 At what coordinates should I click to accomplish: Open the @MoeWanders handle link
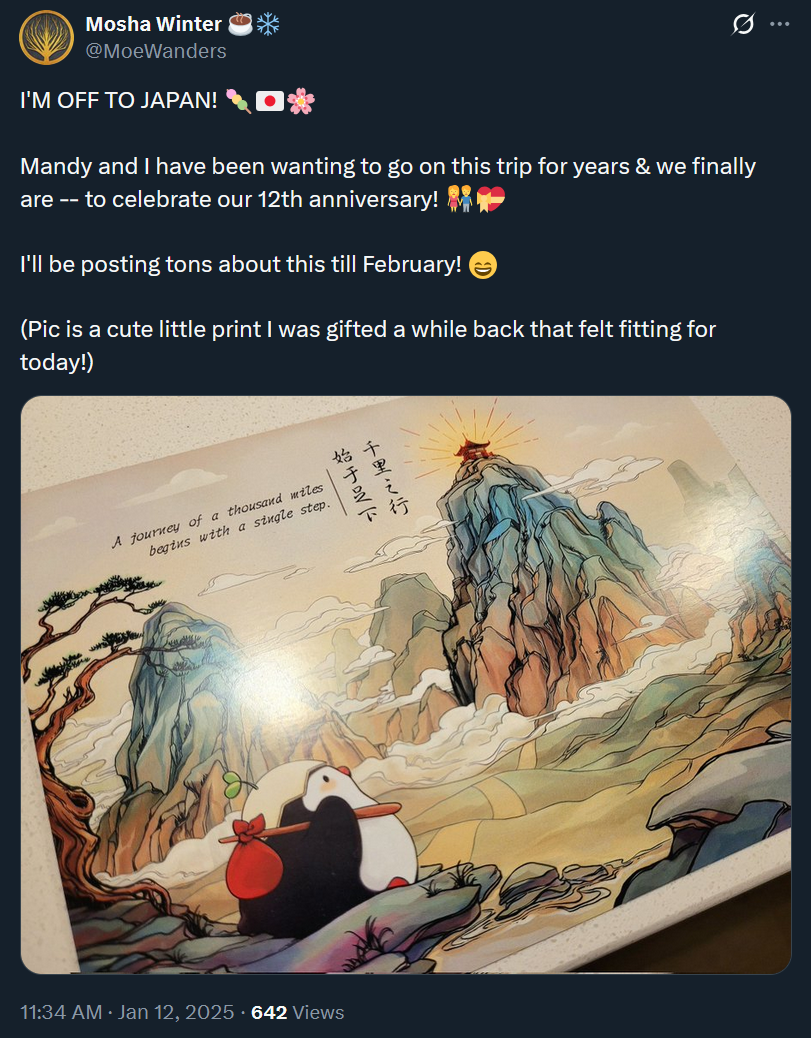click(x=156, y=51)
